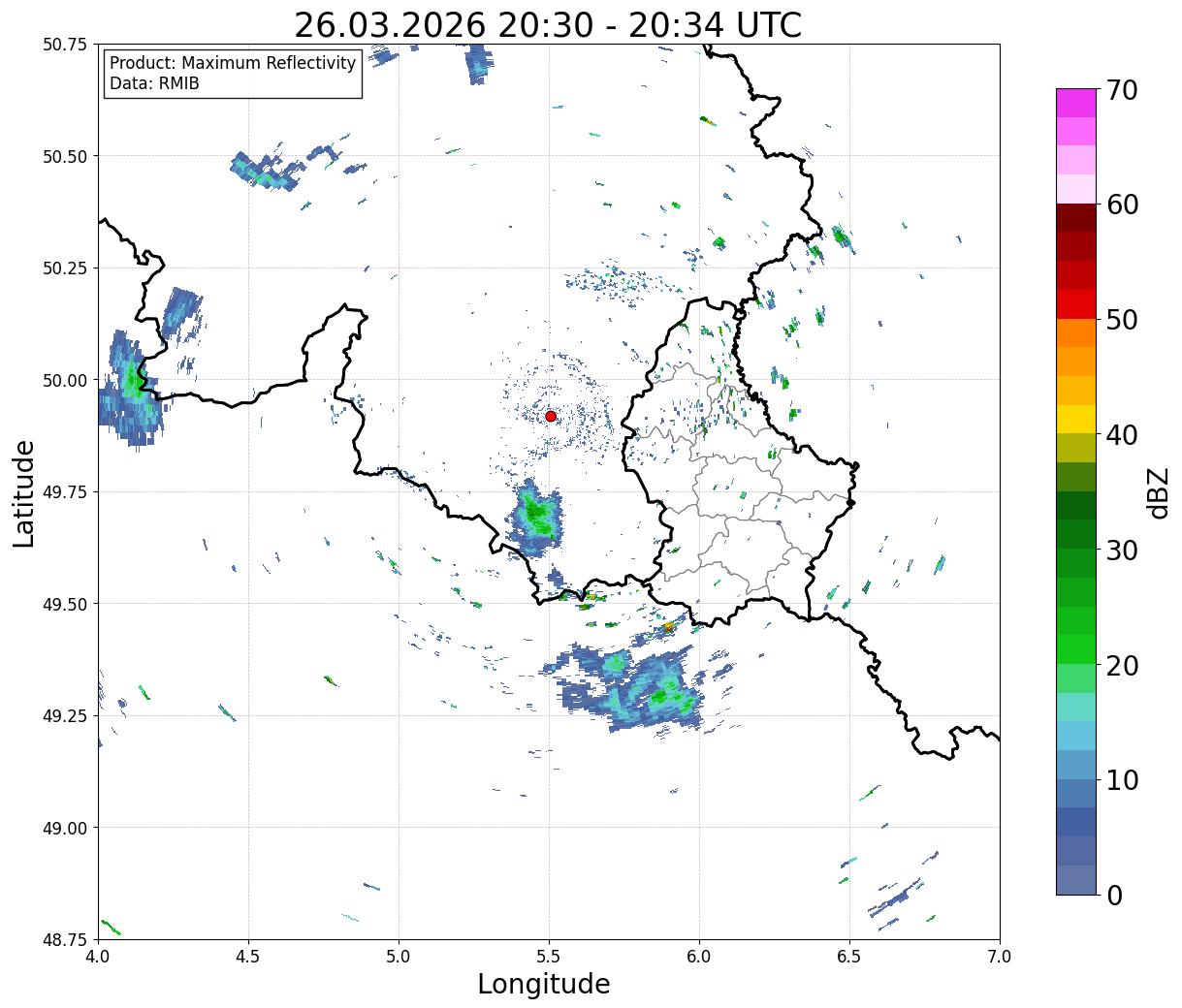Click the magenta swatch at 70 dBZ
Viewport: 1182px width, 1008px height.
(x=1076, y=103)
